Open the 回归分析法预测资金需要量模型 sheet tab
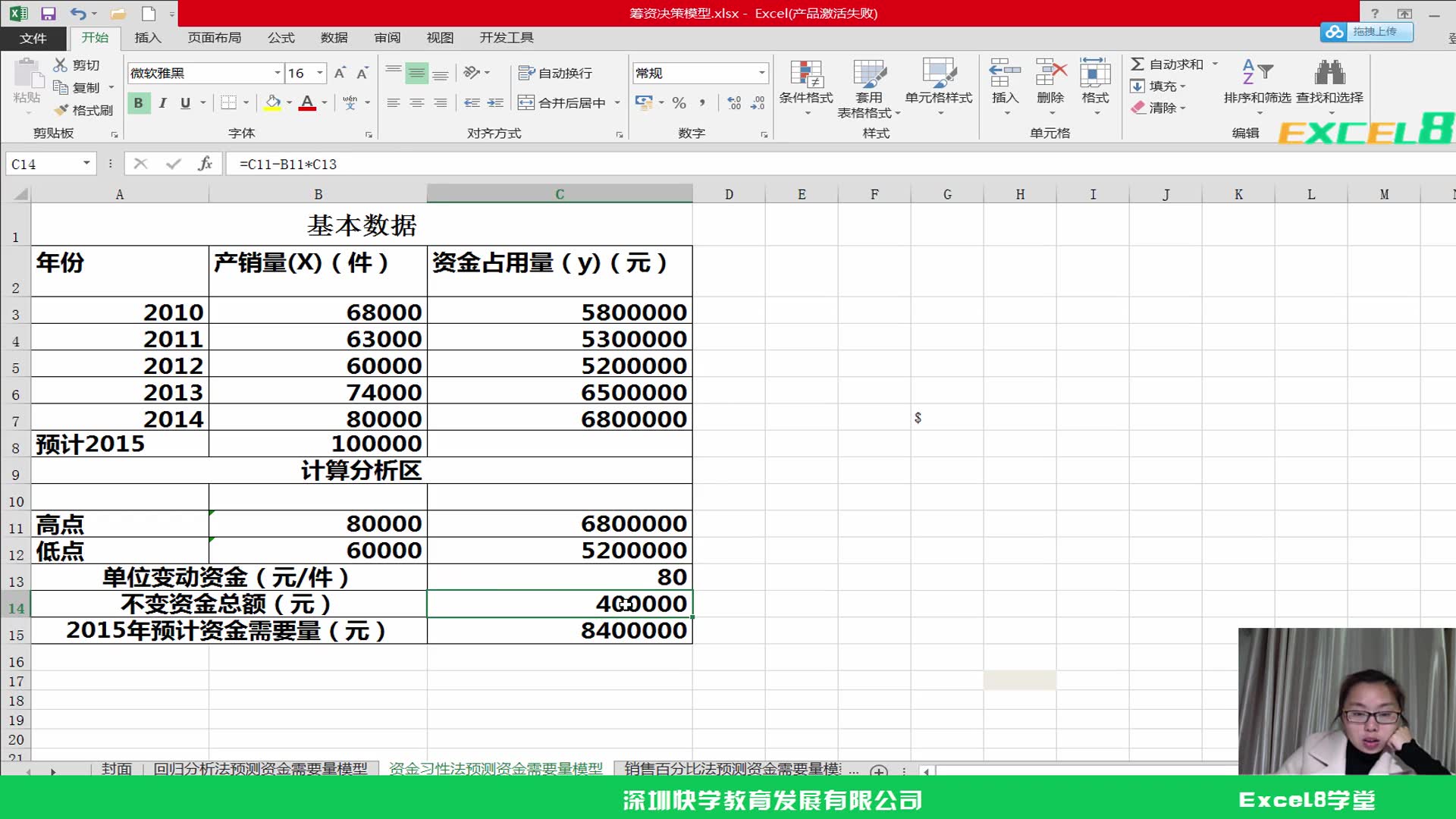Image resolution: width=1456 pixels, height=819 pixels. click(x=262, y=768)
